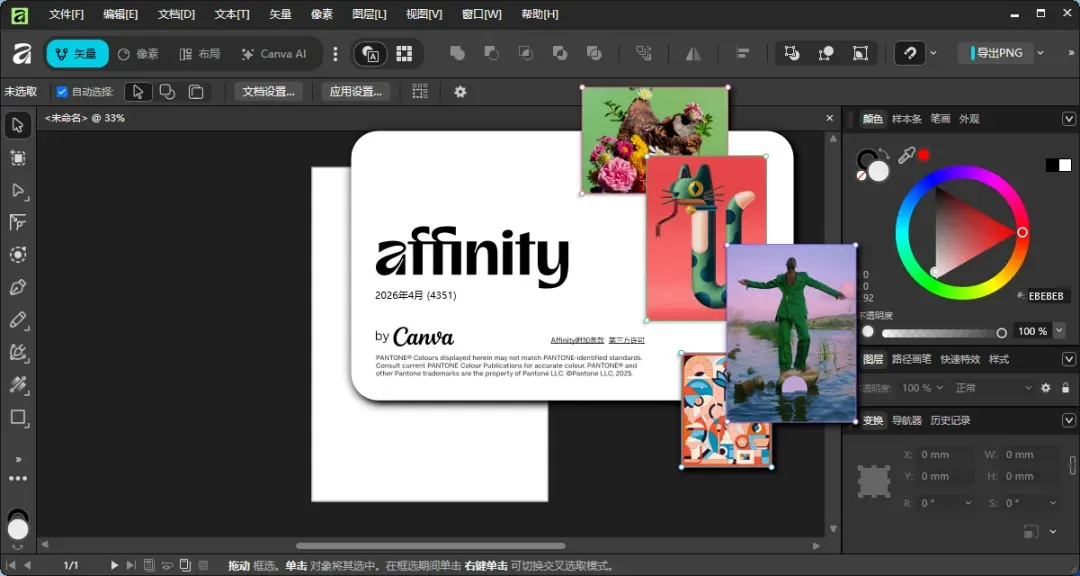Pick the eyedropper color picker in the Color panel
The width and height of the screenshot is (1080, 576).
click(x=906, y=155)
